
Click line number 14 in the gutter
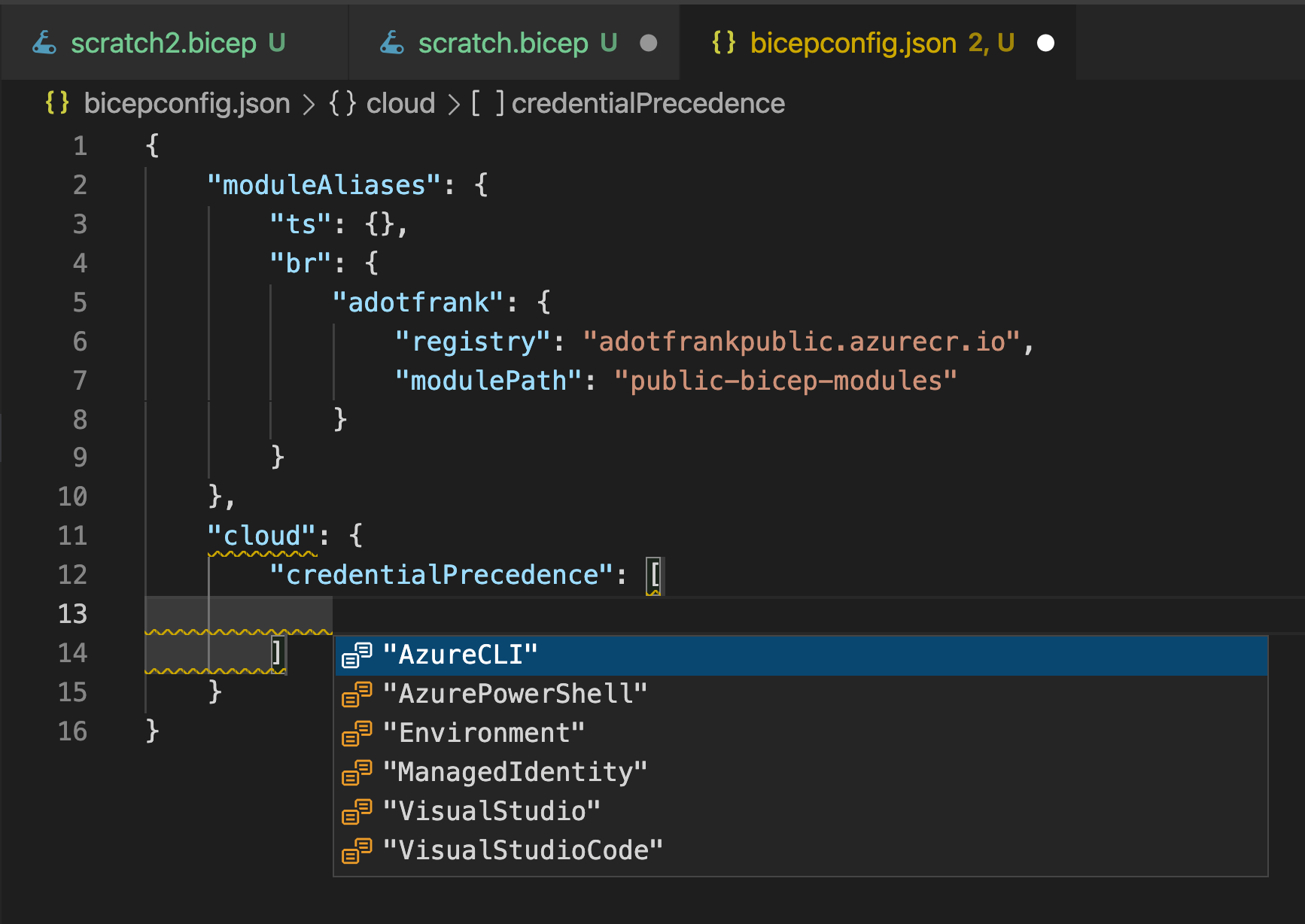pyautogui.click(x=72, y=653)
